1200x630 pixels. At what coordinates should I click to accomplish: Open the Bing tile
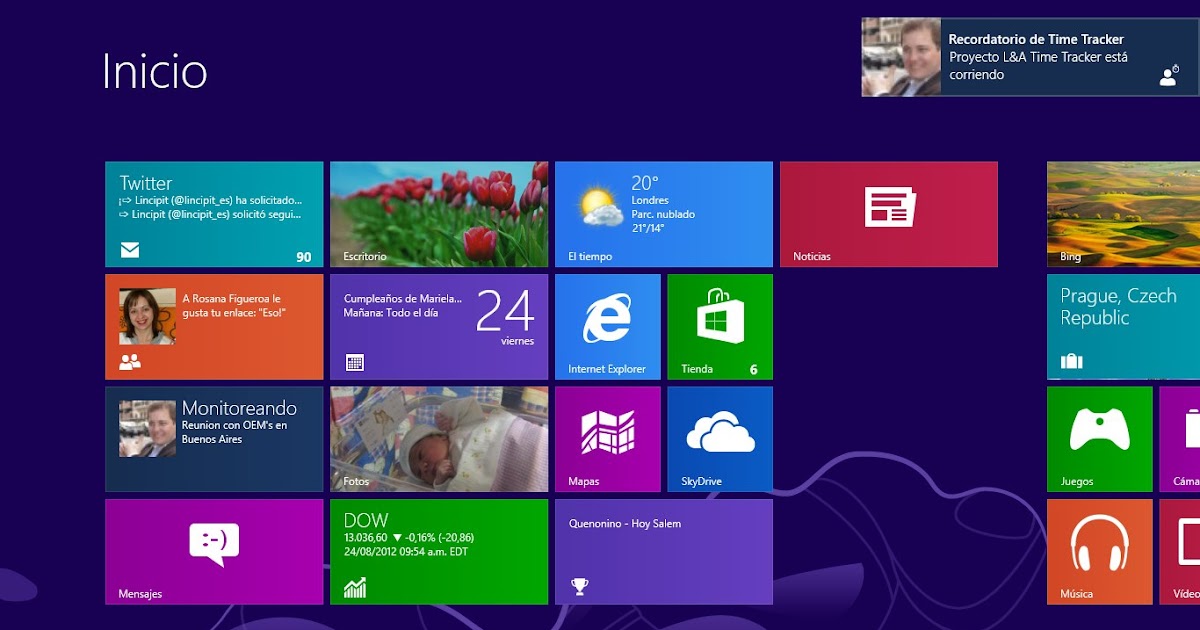[x=1123, y=214]
